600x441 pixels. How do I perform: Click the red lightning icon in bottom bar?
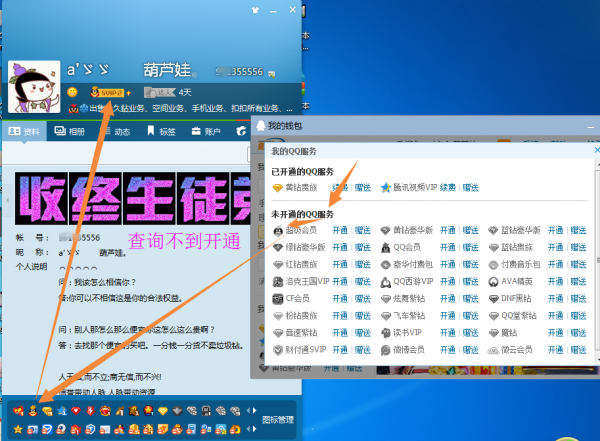coord(90,411)
